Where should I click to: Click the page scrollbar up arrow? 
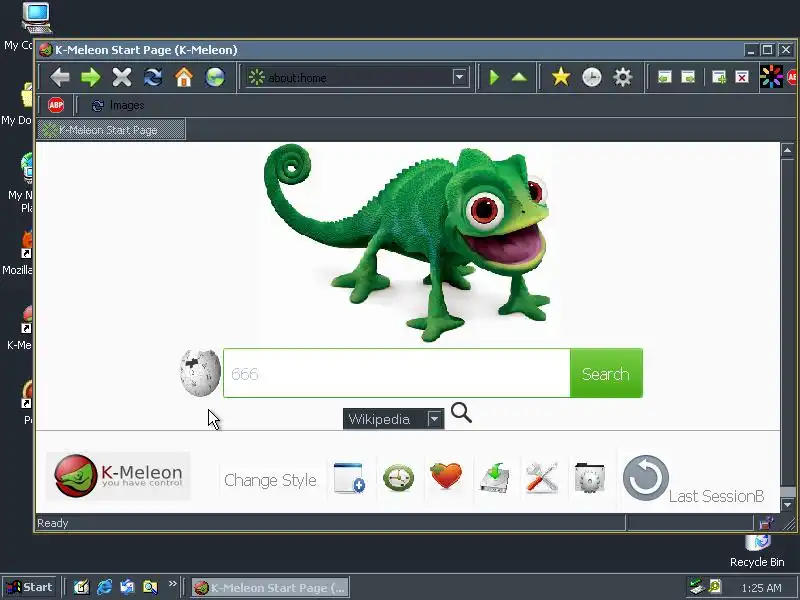pos(787,151)
